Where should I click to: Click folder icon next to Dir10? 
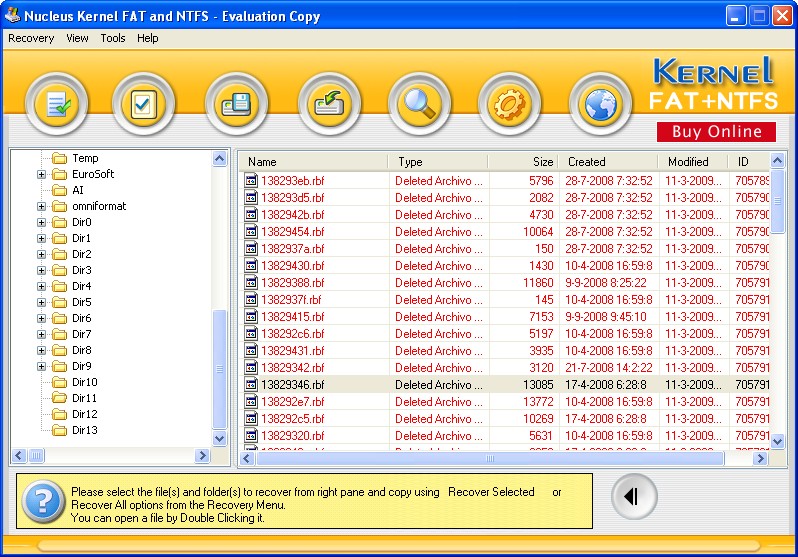pyautogui.click(x=60, y=382)
